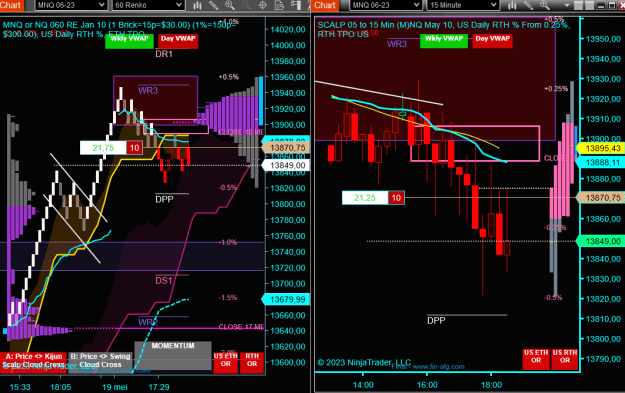Click zoom in magnifier in left chart toolbar

[x=230, y=5]
